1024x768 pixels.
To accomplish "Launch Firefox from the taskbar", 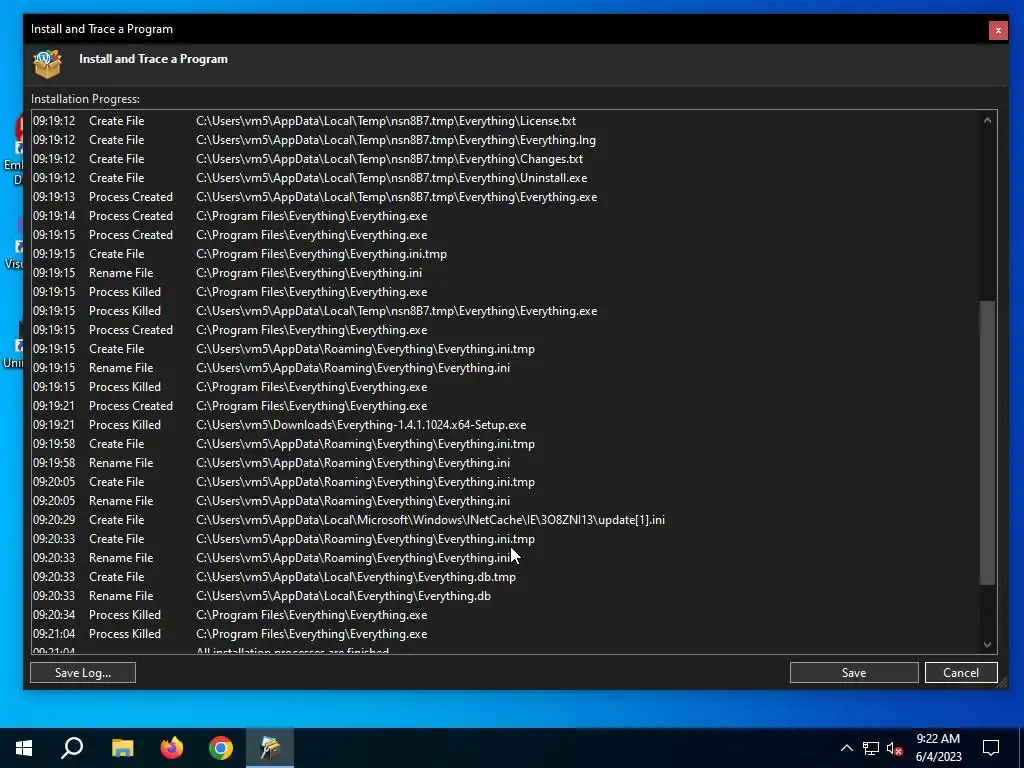I will point(172,748).
